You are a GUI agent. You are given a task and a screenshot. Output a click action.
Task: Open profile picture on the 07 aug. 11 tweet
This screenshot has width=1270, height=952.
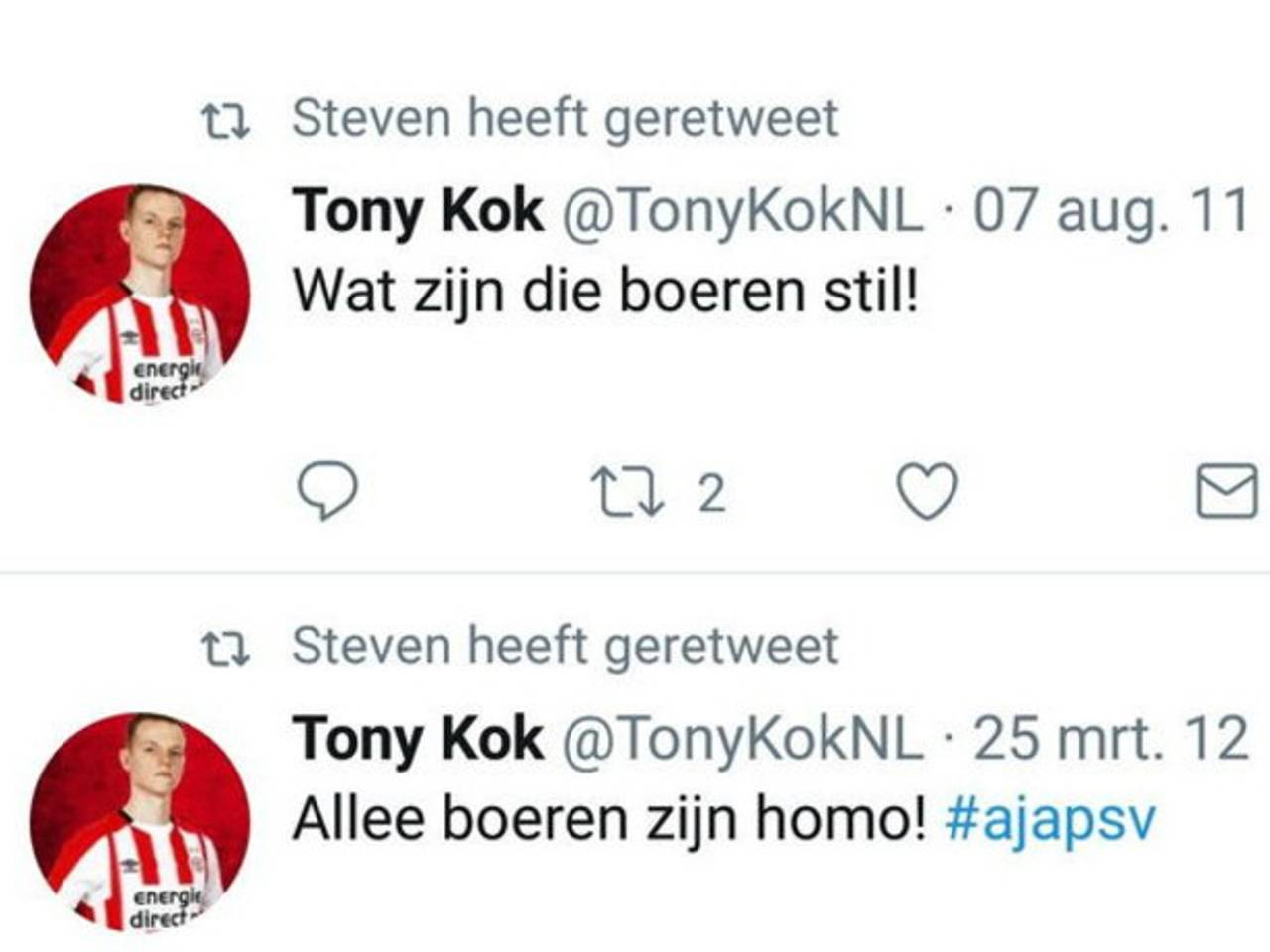(x=140, y=294)
